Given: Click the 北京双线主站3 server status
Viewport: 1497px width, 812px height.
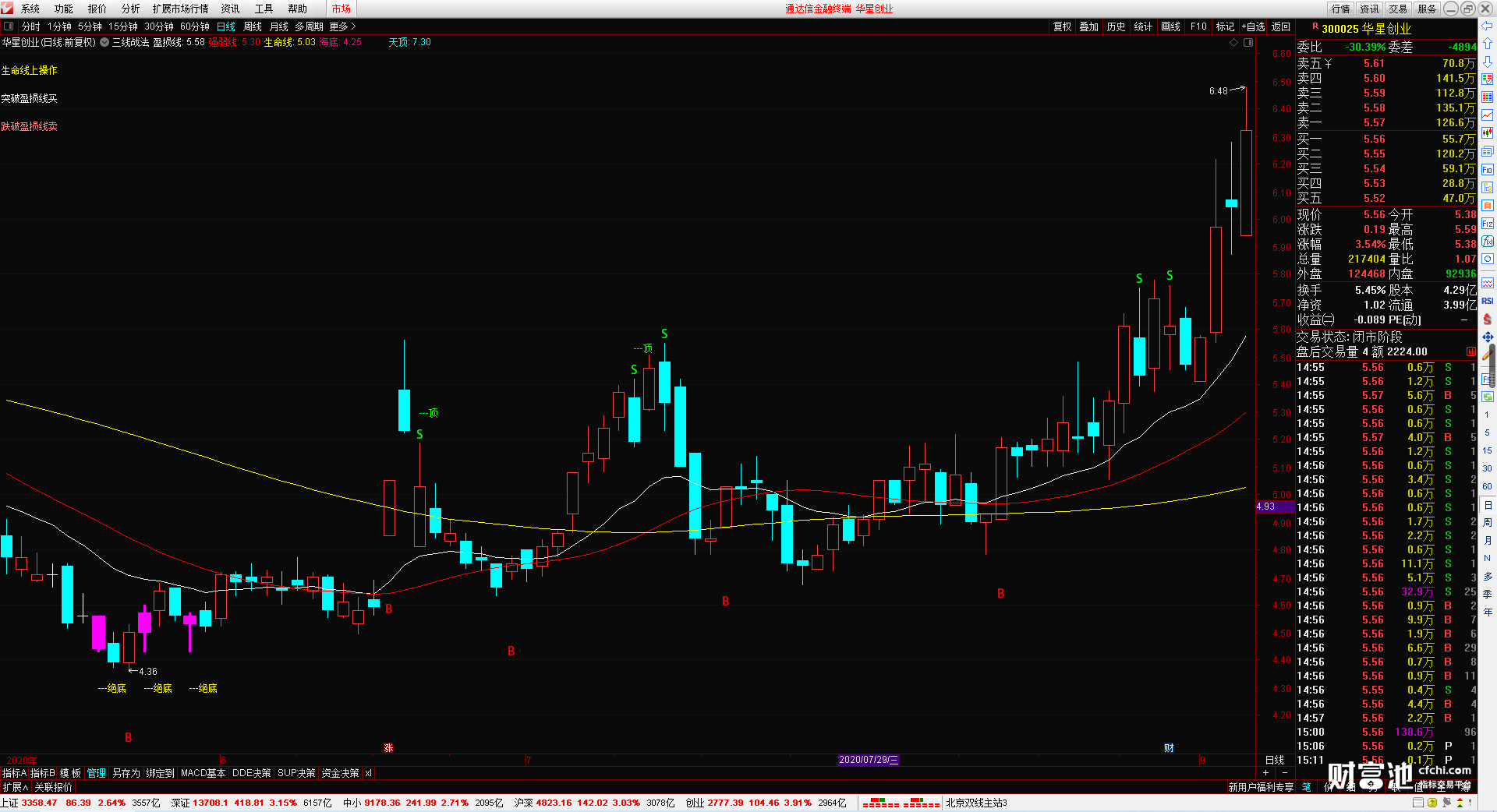Looking at the screenshot, I should [977, 803].
